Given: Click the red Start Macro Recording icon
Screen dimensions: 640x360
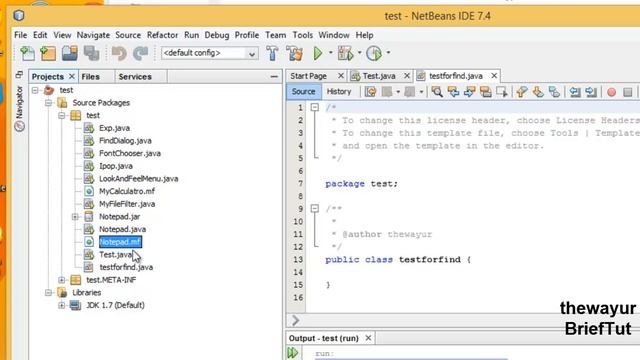Looking at the screenshot, I should point(611,92).
